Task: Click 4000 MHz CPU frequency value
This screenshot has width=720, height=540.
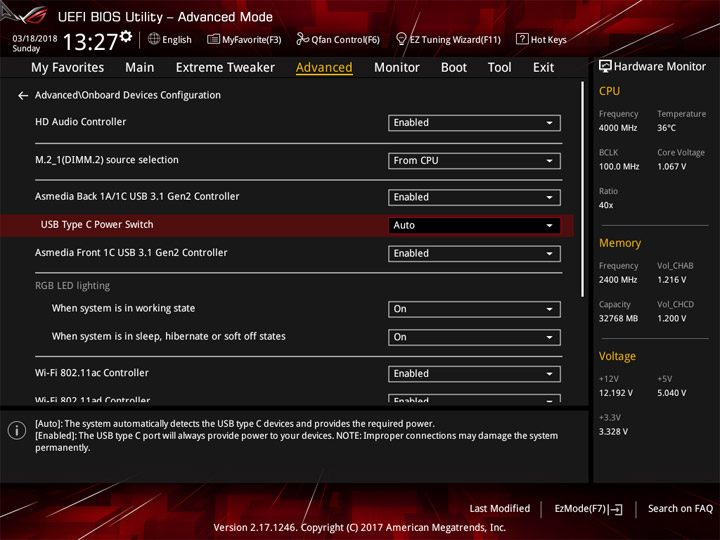Action: (618, 128)
